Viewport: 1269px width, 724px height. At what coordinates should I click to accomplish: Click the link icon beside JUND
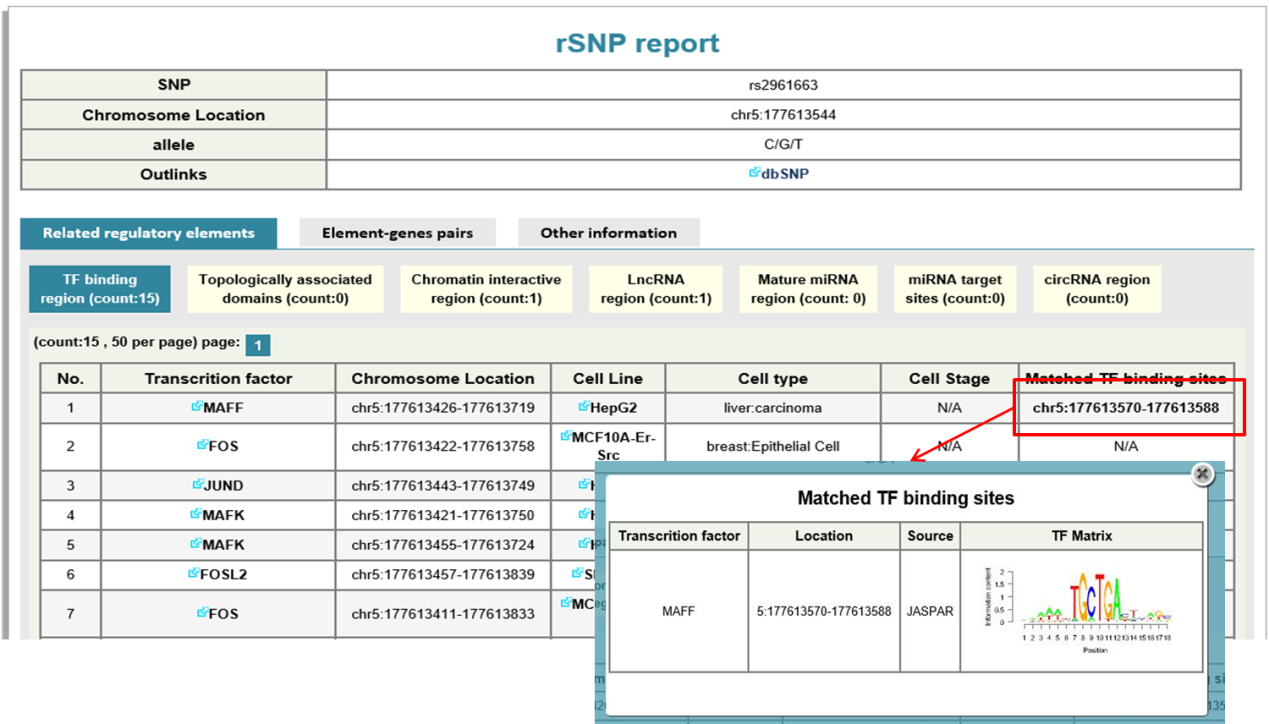(x=197, y=485)
